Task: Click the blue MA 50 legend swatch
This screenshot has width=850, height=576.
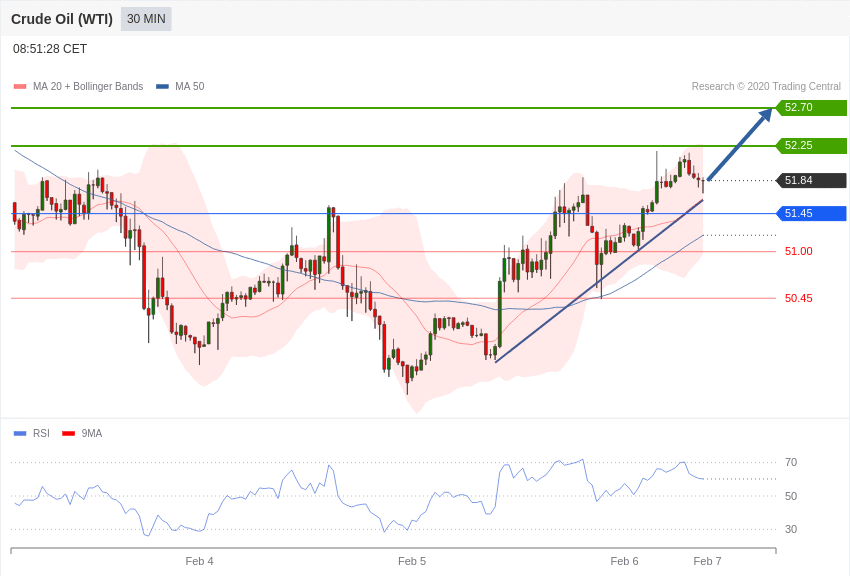Action: pos(162,87)
